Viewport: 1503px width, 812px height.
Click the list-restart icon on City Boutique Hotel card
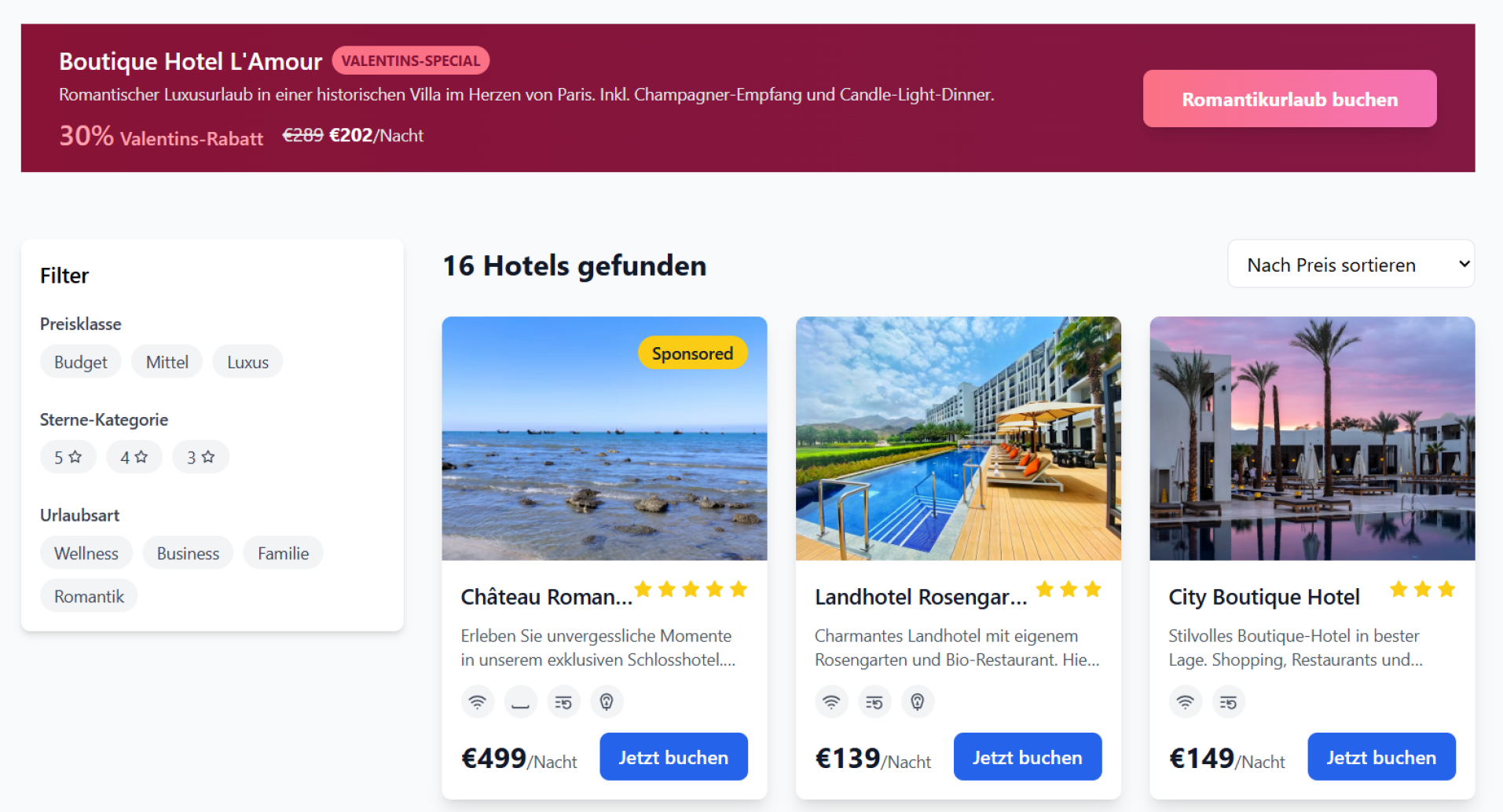pyautogui.click(x=1228, y=702)
